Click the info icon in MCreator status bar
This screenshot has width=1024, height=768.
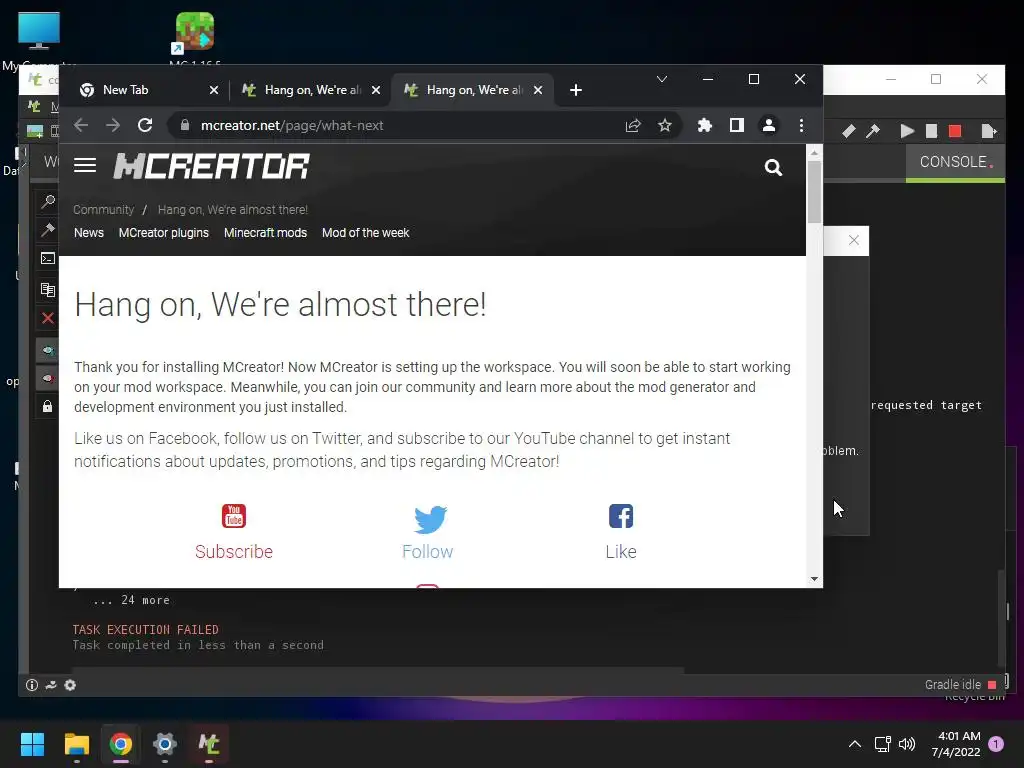tap(31, 685)
